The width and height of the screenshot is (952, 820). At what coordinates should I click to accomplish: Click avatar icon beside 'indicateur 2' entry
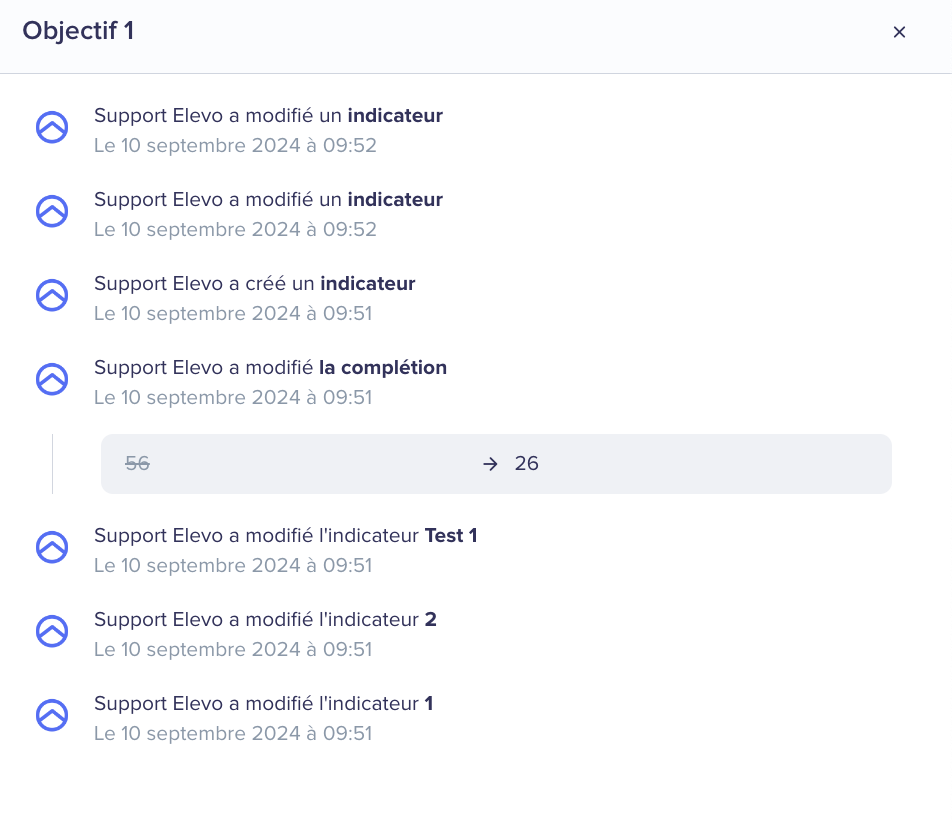[52, 631]
